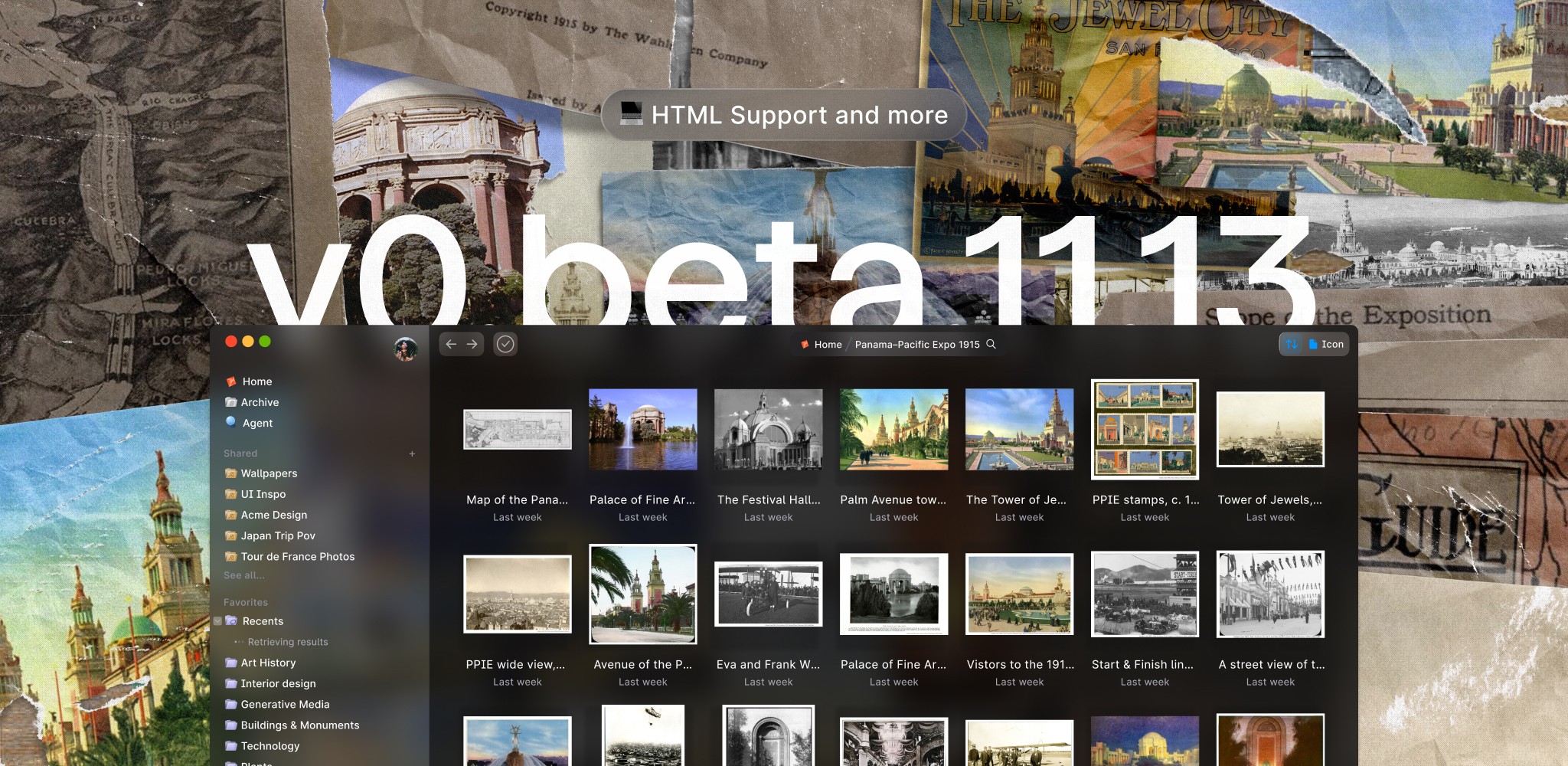Open the user profile avatar
The height and width of the screenshot is (766, 1568).
coord(406,349)
